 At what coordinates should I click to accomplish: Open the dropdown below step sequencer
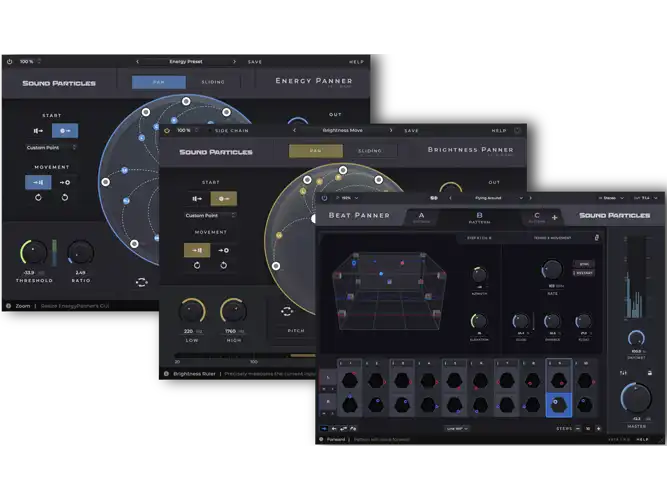tap(457, 429)
